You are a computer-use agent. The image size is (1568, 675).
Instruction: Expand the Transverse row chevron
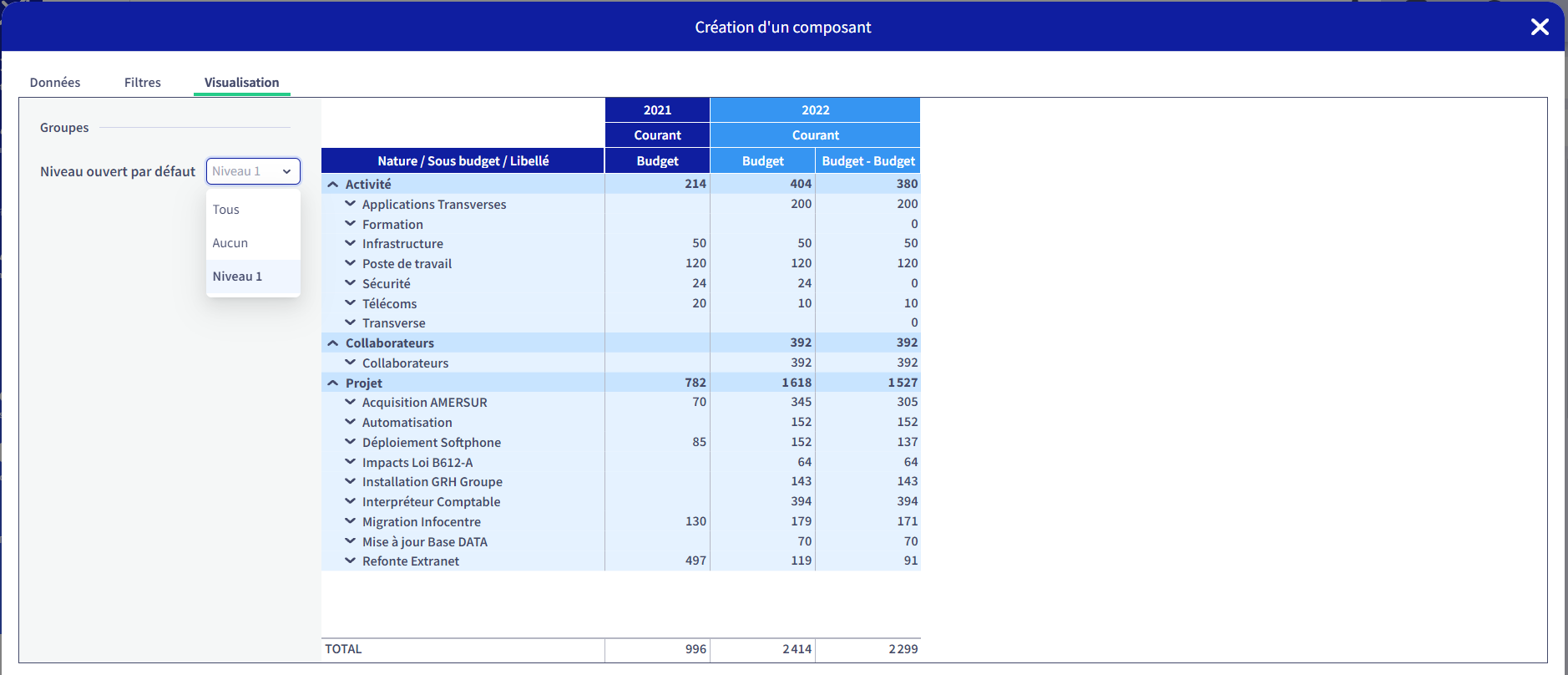[x=351, y=322]
